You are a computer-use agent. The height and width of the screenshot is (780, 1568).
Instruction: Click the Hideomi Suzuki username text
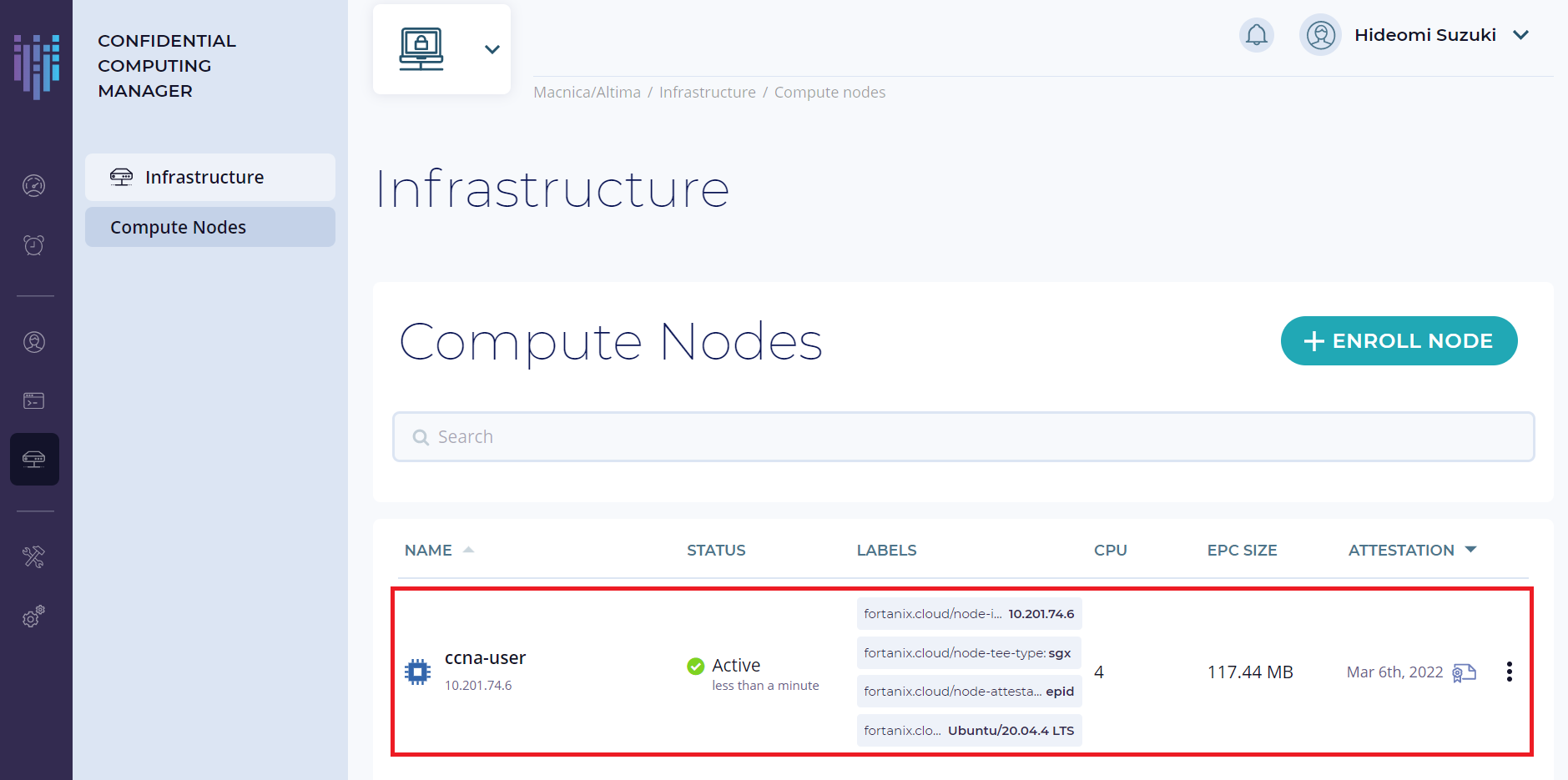click(1425, 35)
